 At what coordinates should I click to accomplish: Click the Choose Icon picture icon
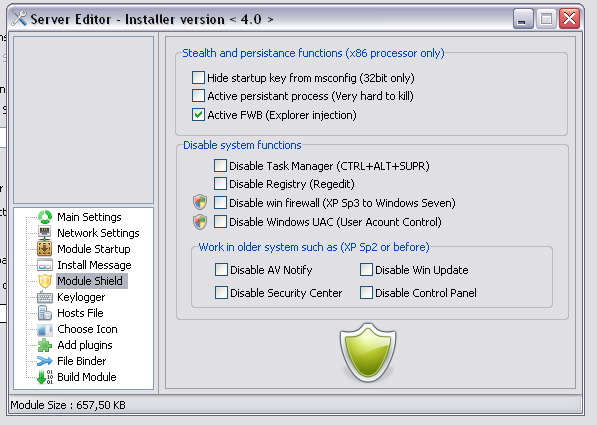45,329
